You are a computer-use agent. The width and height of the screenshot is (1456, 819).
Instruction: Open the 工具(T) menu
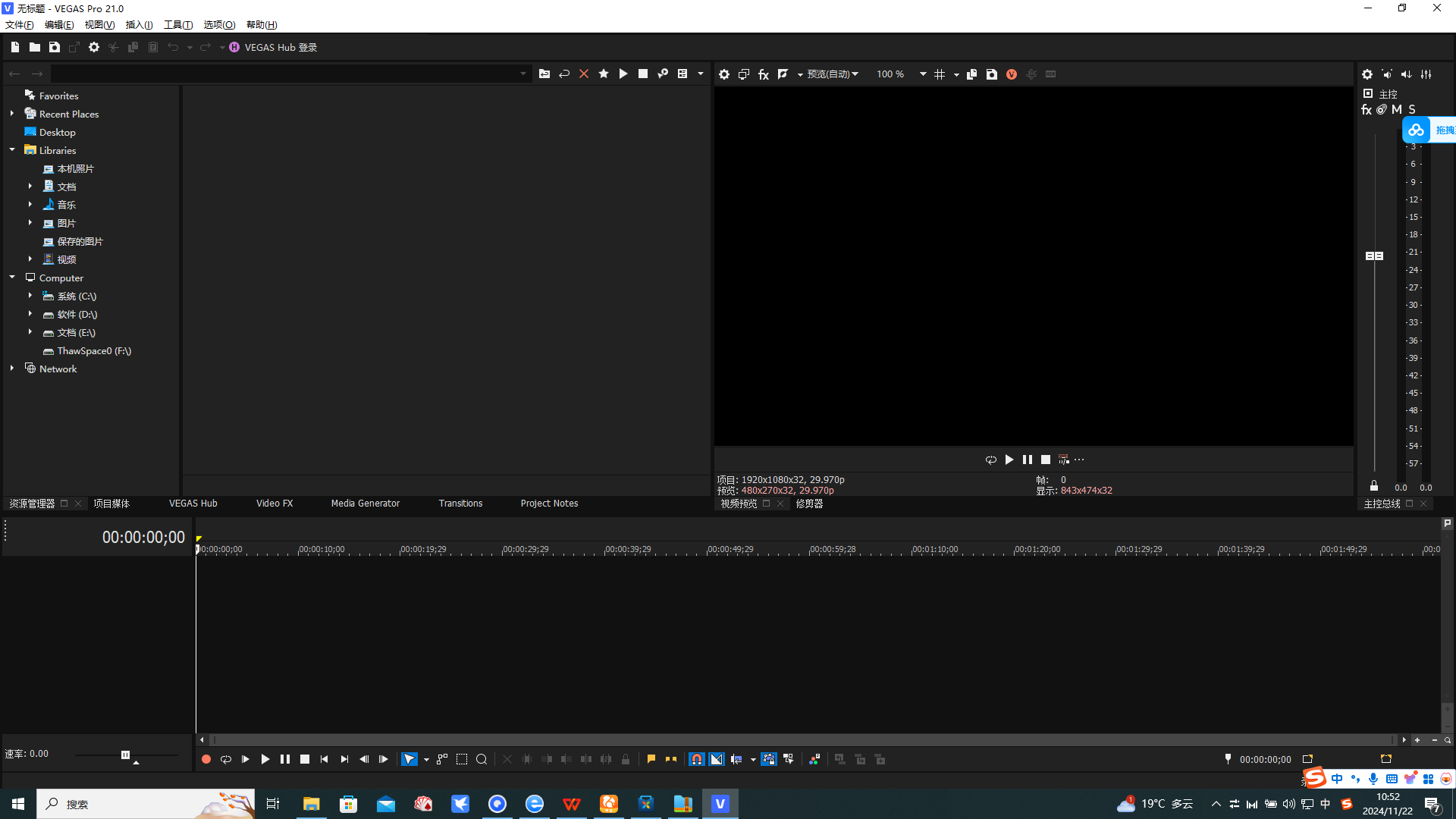pos(178,25)
